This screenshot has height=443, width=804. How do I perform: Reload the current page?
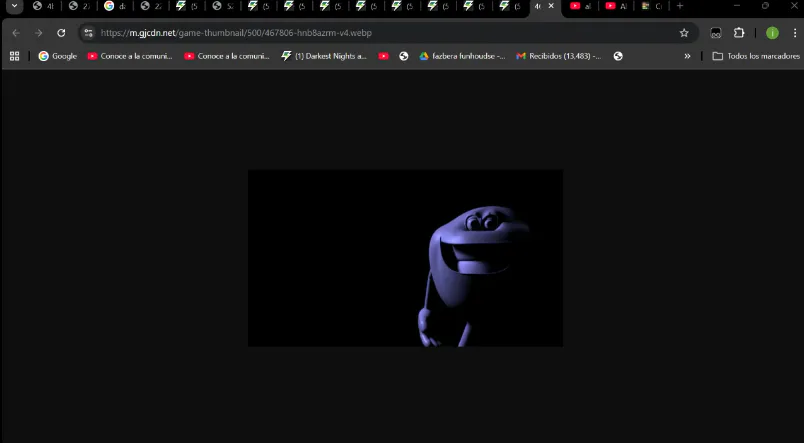[61, 33]
